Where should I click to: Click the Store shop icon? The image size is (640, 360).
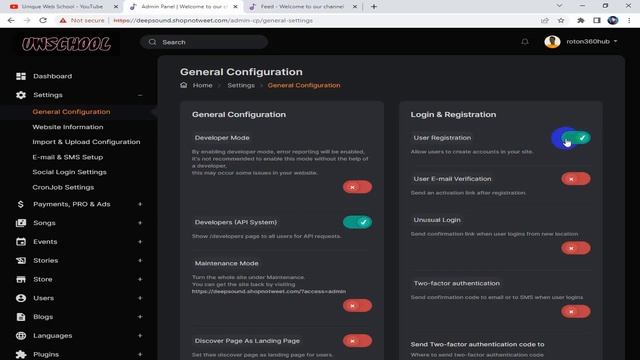21,279
